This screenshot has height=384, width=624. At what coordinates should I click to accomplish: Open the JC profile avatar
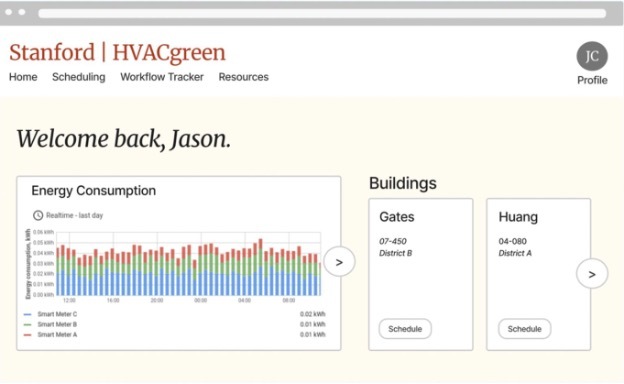coord(592,56)
